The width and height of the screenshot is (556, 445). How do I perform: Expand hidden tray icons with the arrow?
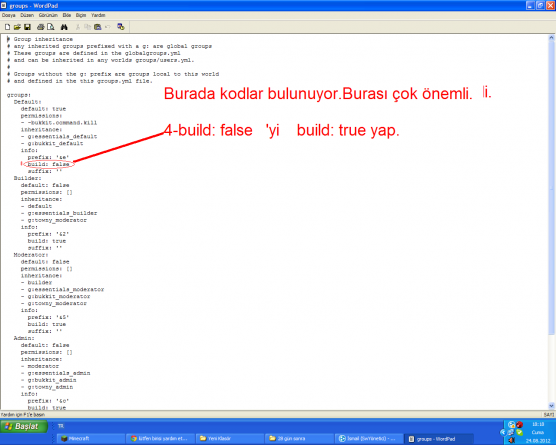point(503,432)
